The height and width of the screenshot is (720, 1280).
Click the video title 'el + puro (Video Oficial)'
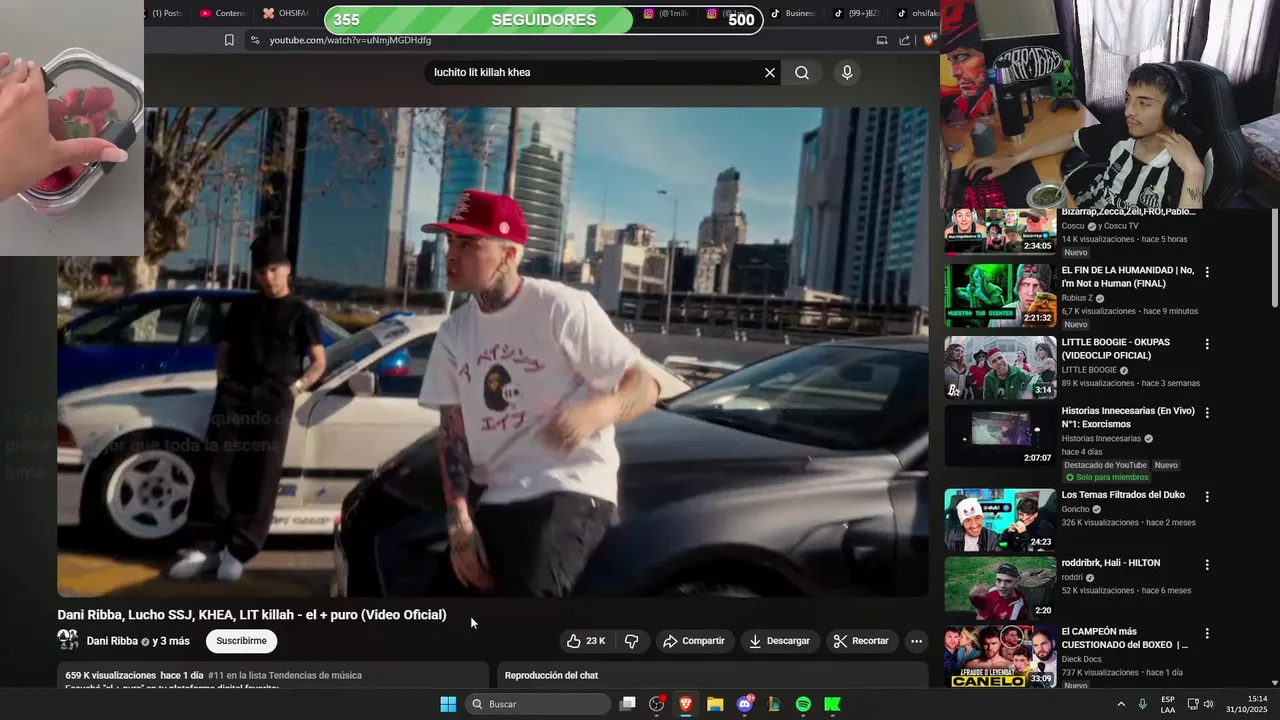tap(376, 615)
